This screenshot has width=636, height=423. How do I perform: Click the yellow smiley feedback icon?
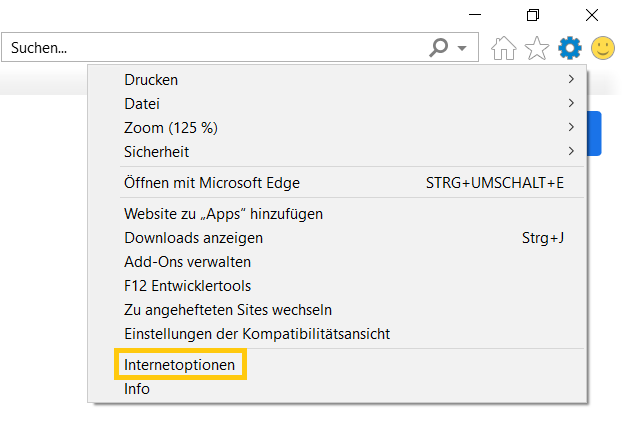(x=603, y=48)
